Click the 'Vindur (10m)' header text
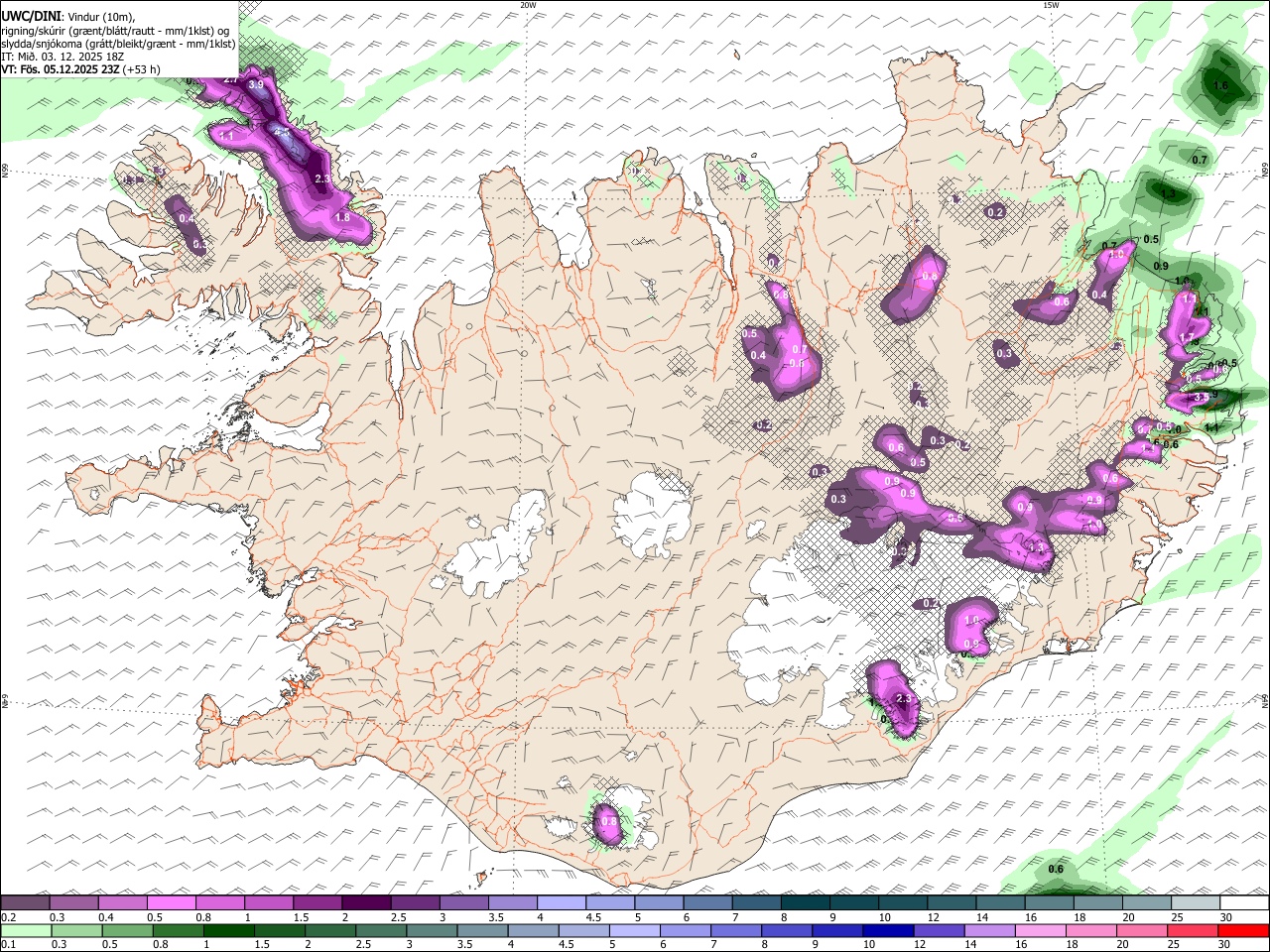This screenshot has height=952, width=1270. [100, 17]
